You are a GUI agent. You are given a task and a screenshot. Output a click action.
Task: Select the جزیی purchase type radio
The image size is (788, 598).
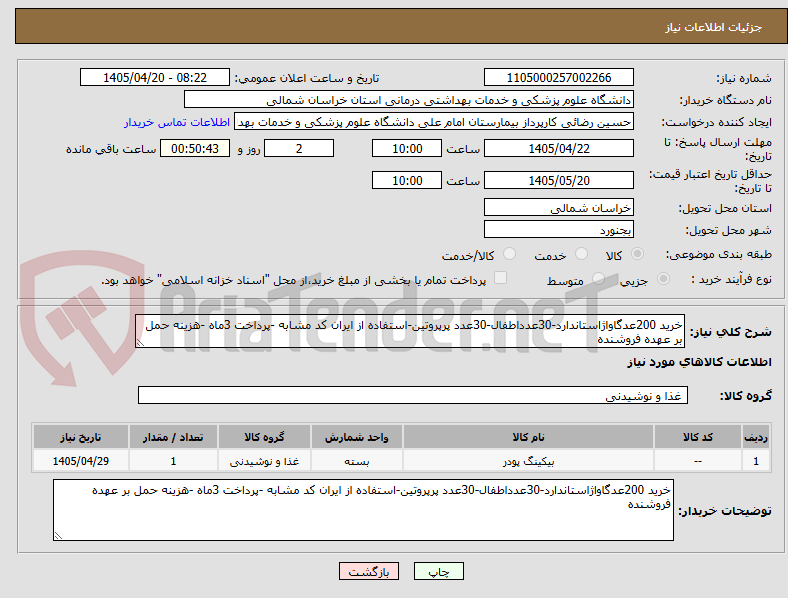coord(663,279)
